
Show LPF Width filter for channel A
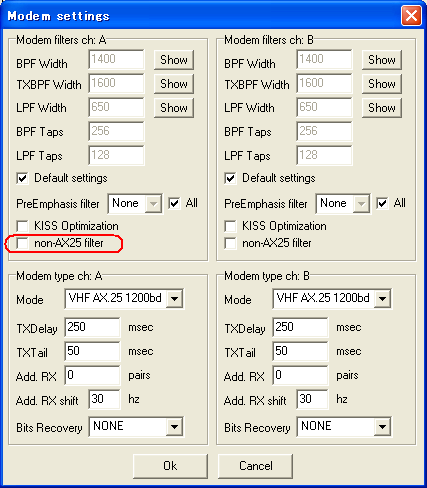click(174, 108)
